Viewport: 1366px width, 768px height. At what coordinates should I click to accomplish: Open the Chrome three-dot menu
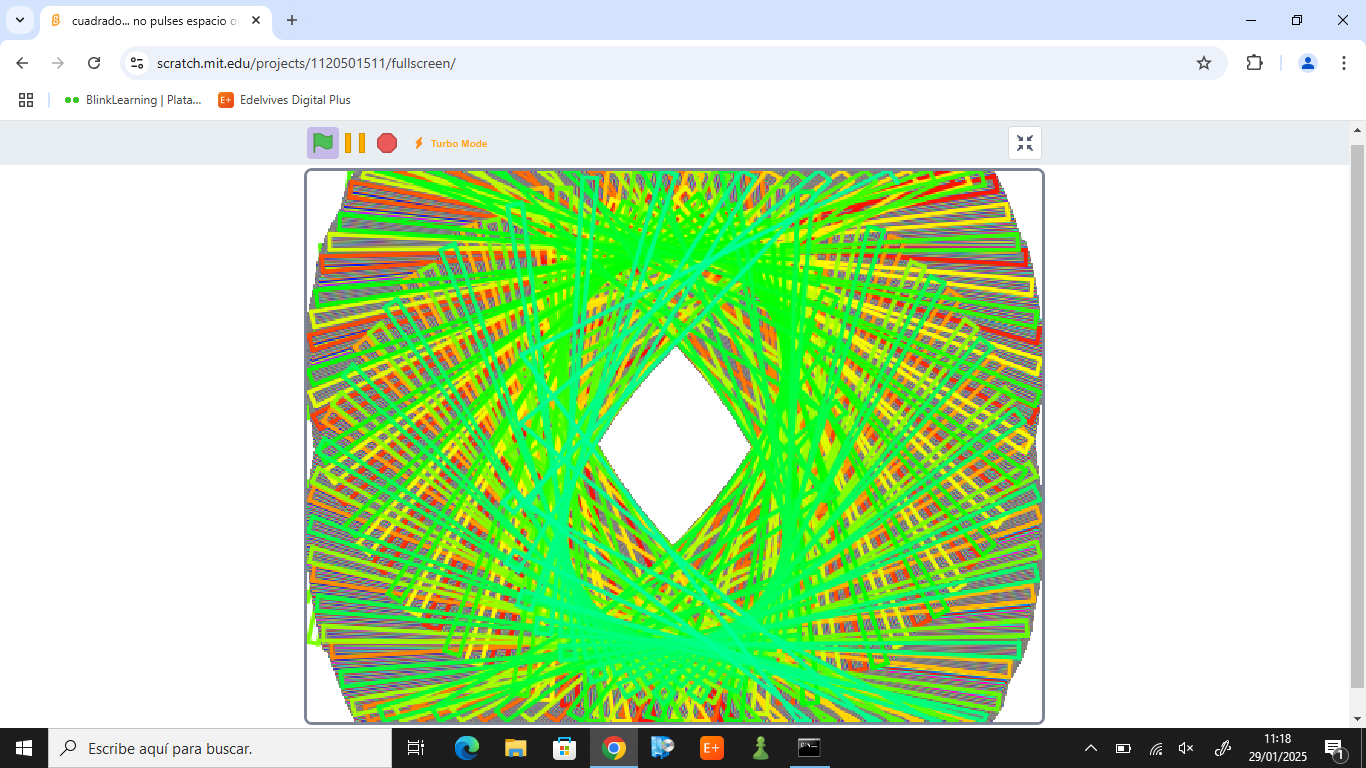pyautogui.click(x=1343, y=63)
